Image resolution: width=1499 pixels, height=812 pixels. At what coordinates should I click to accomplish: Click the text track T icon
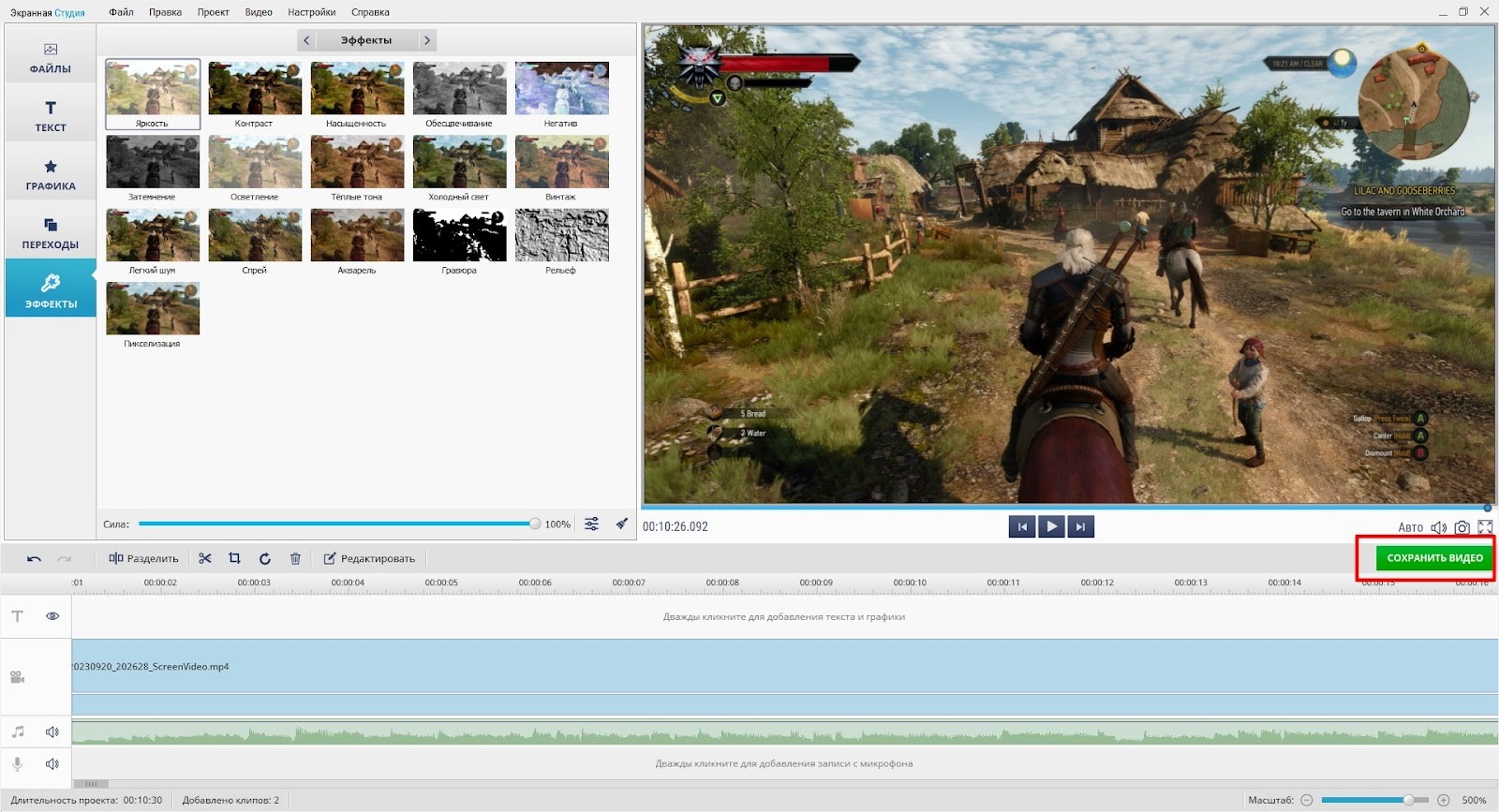tap(18, 616)
